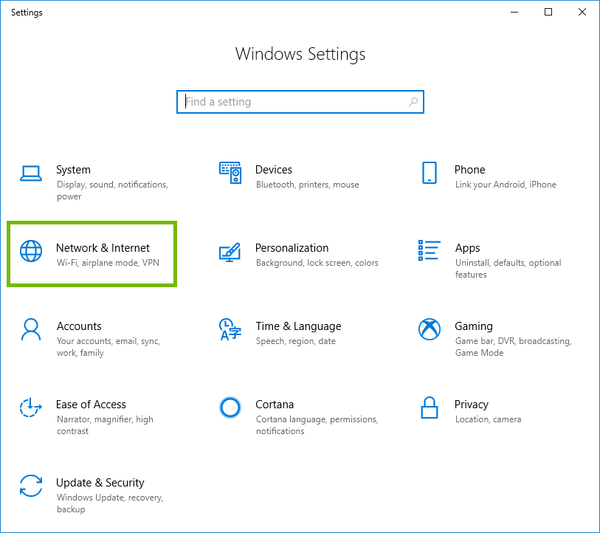Click 'Link your Android, iPhone' description

(x=505, y=185)
